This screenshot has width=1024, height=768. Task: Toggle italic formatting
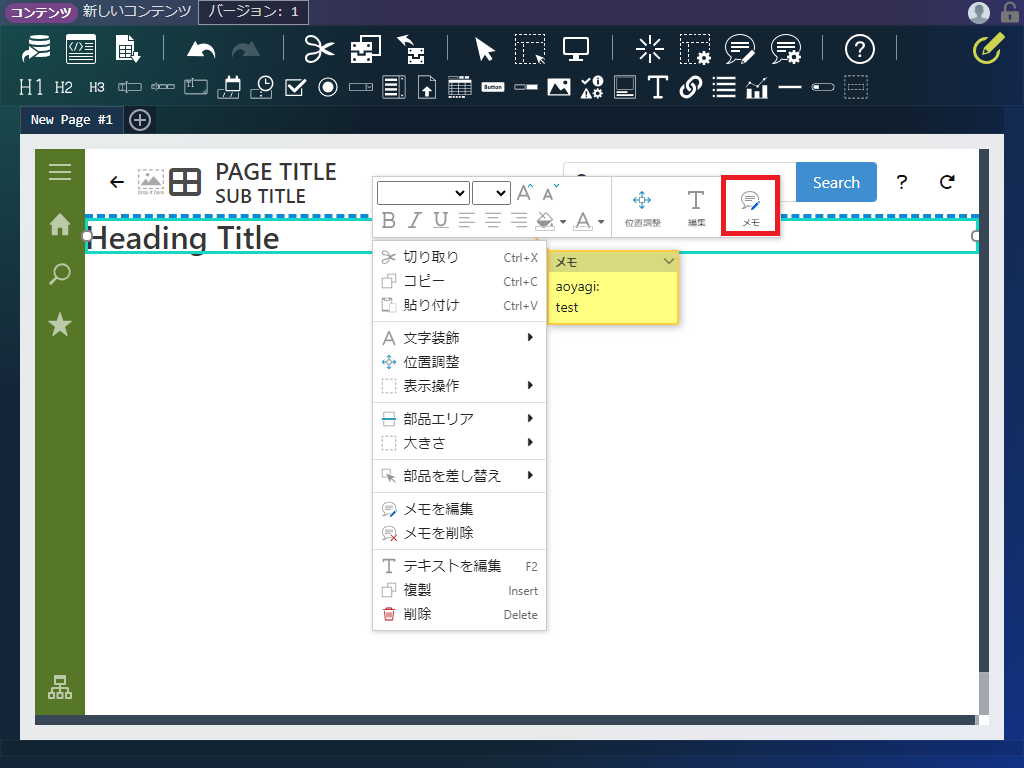click(415, 220)
